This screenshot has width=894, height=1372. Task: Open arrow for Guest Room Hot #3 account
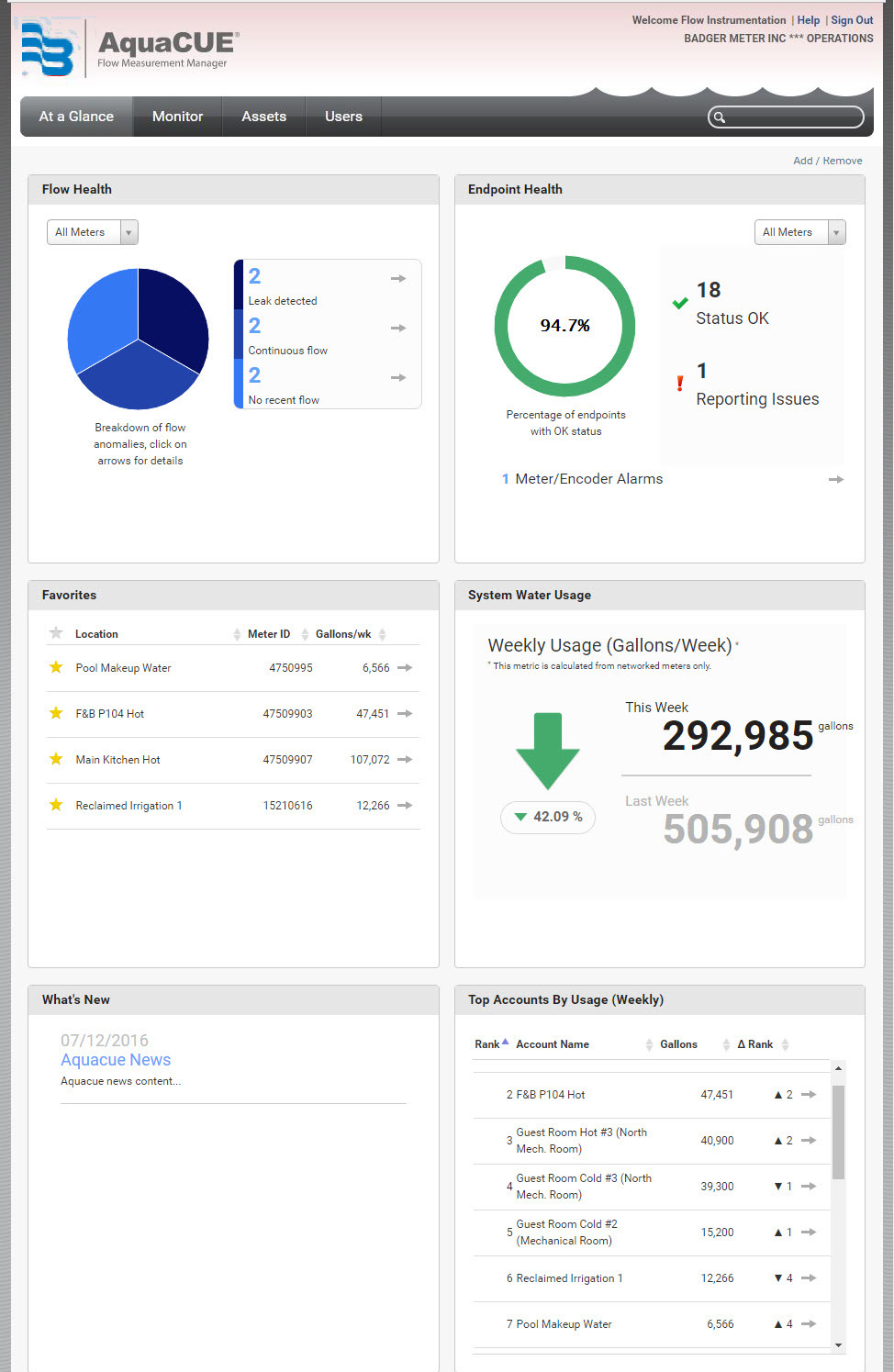point(809,1140)
